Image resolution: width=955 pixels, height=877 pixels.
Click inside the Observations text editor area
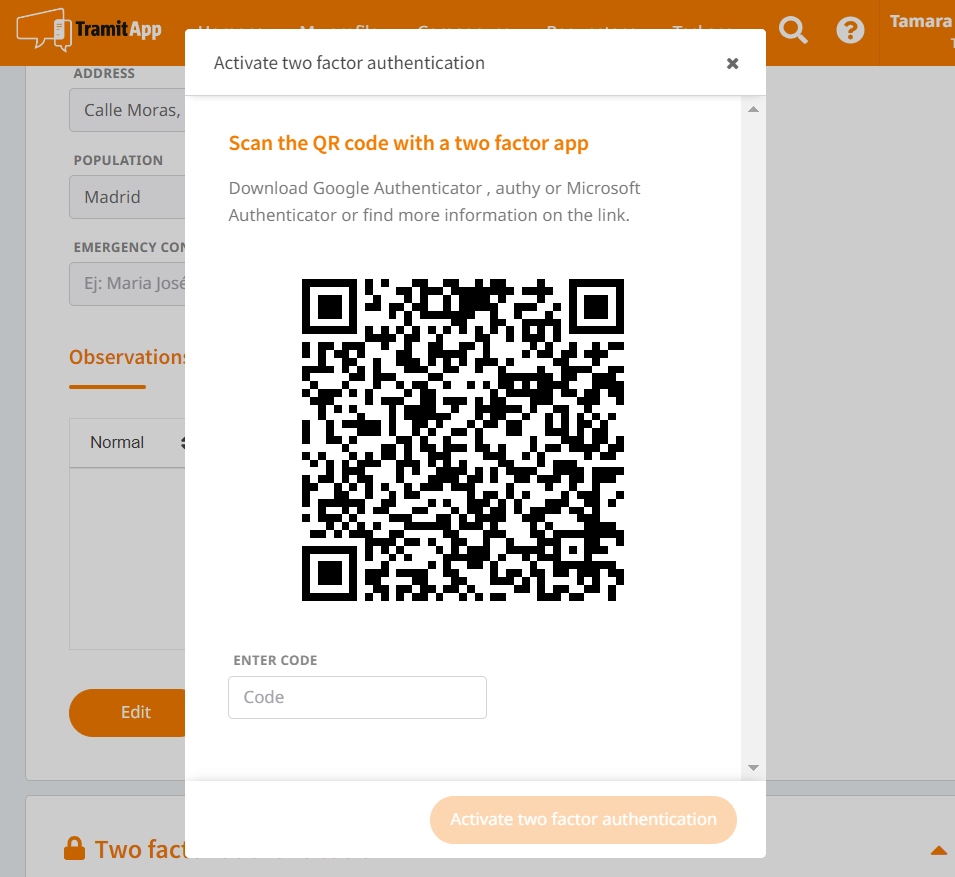click(x=127, y=560)
